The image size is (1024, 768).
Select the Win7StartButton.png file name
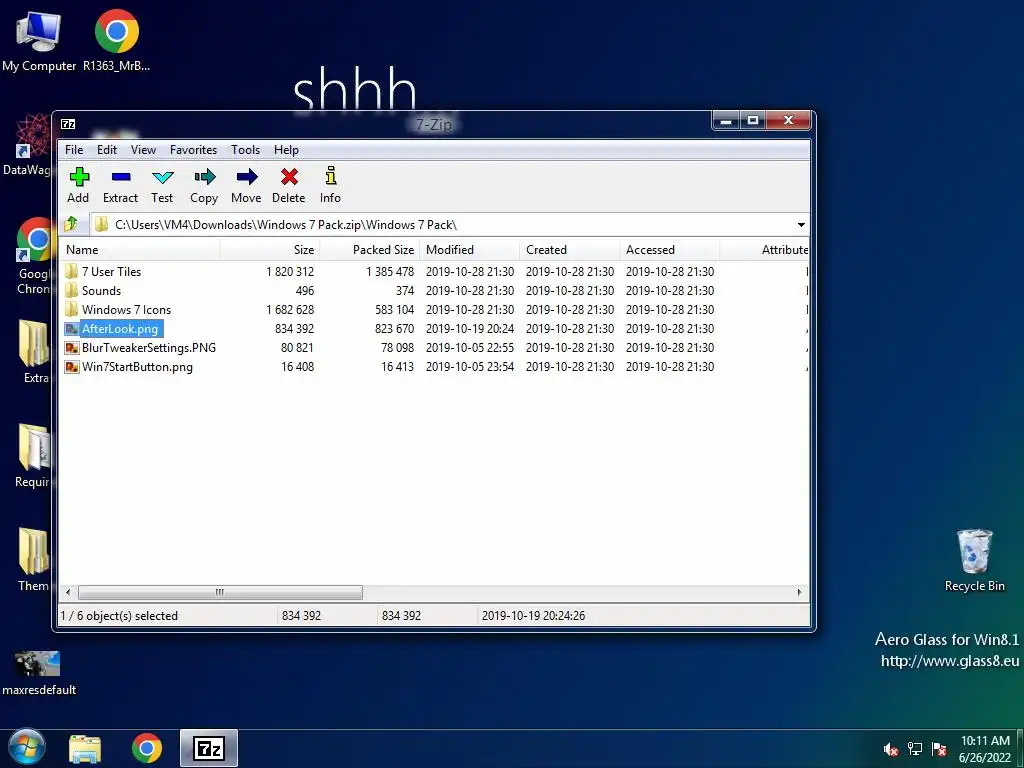pyautogui.click(x=137, y=366)
